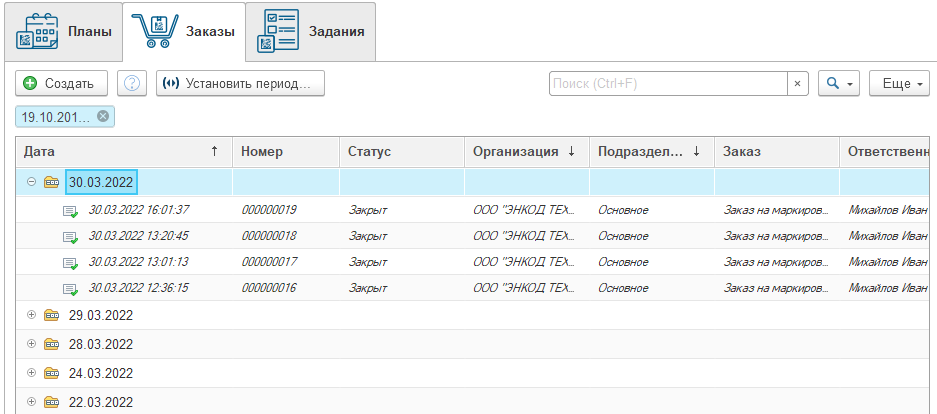Clear the search field with x button
Image resolution: width=937 pixels, height=414 pixels.
coord(797,84)
